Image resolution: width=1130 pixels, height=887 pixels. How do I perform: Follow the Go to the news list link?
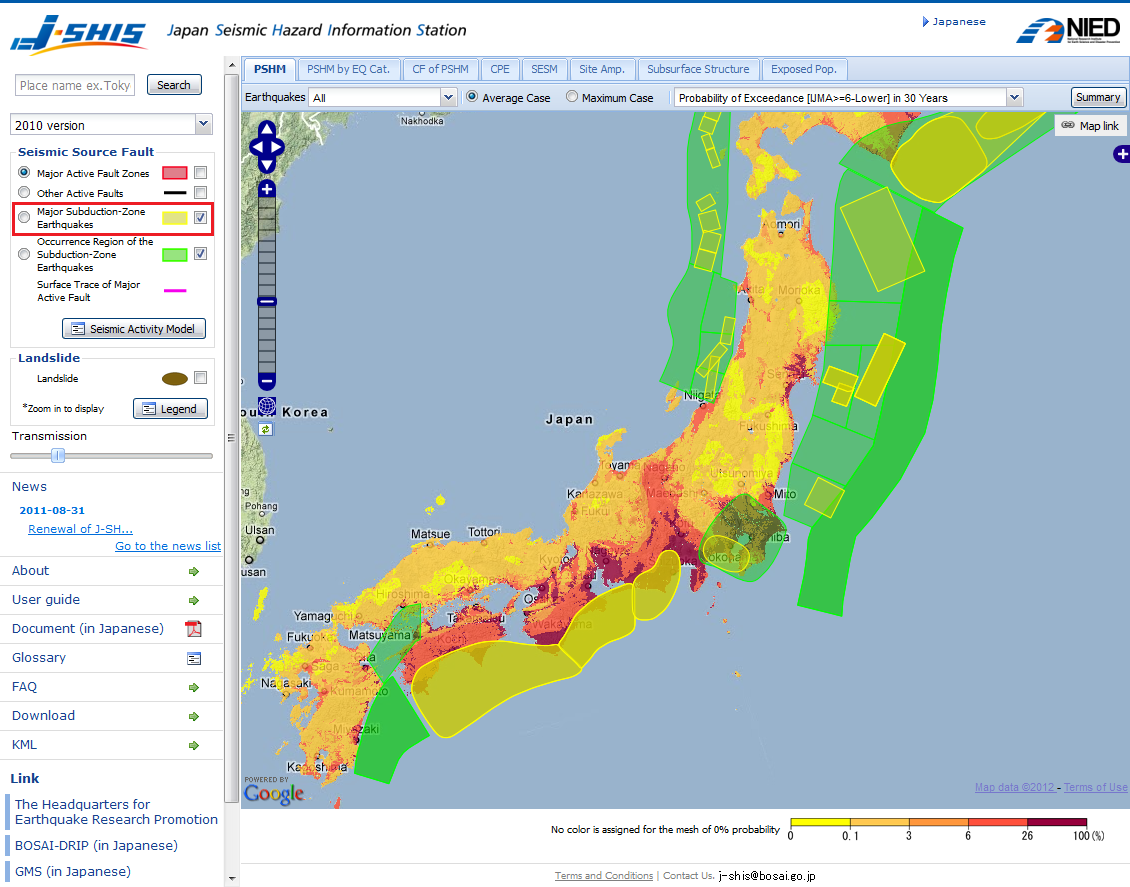[167, 545]
